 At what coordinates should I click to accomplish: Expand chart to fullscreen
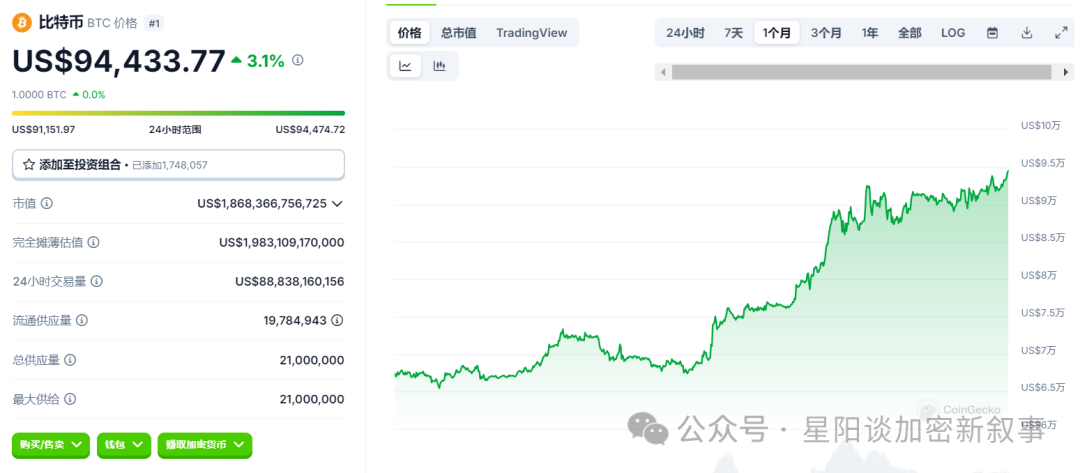tap(1061, 33)
